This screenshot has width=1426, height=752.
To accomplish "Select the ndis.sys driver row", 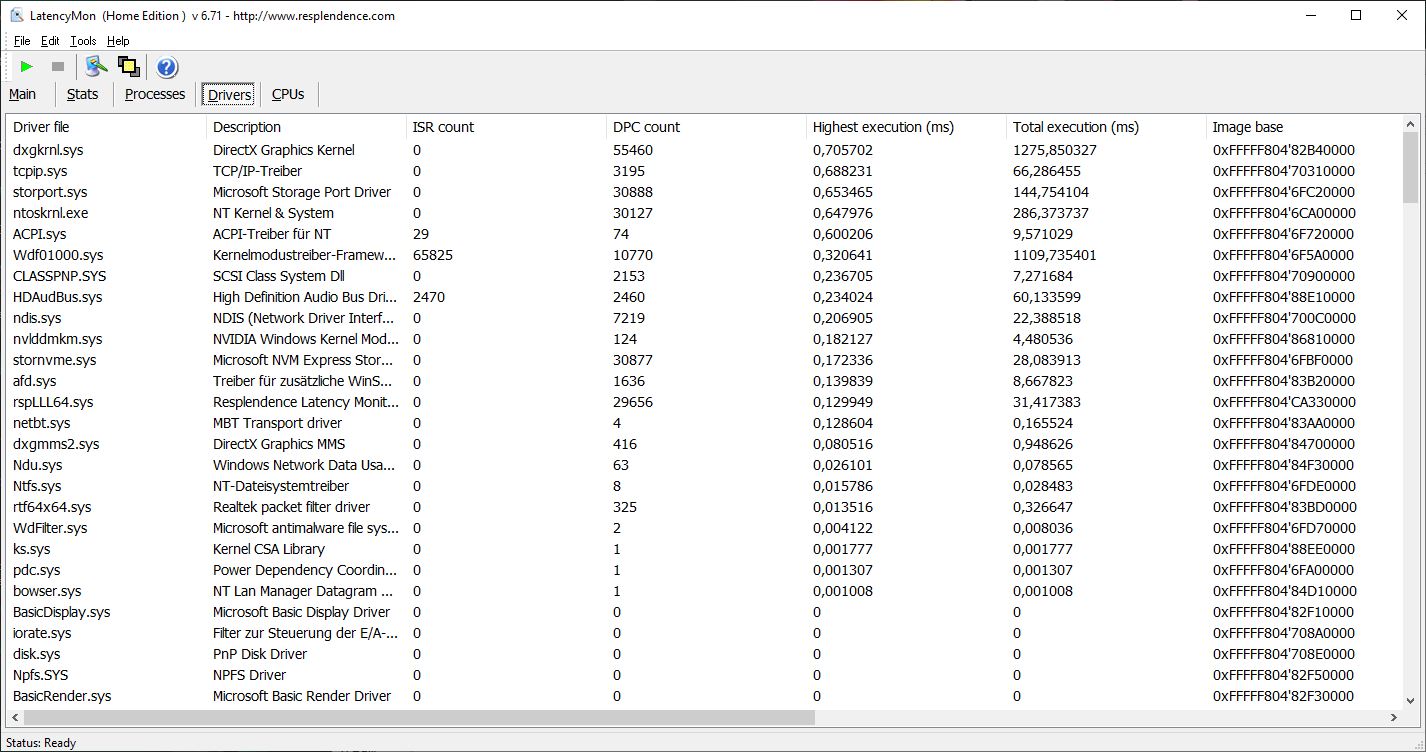I will [704, 318].
